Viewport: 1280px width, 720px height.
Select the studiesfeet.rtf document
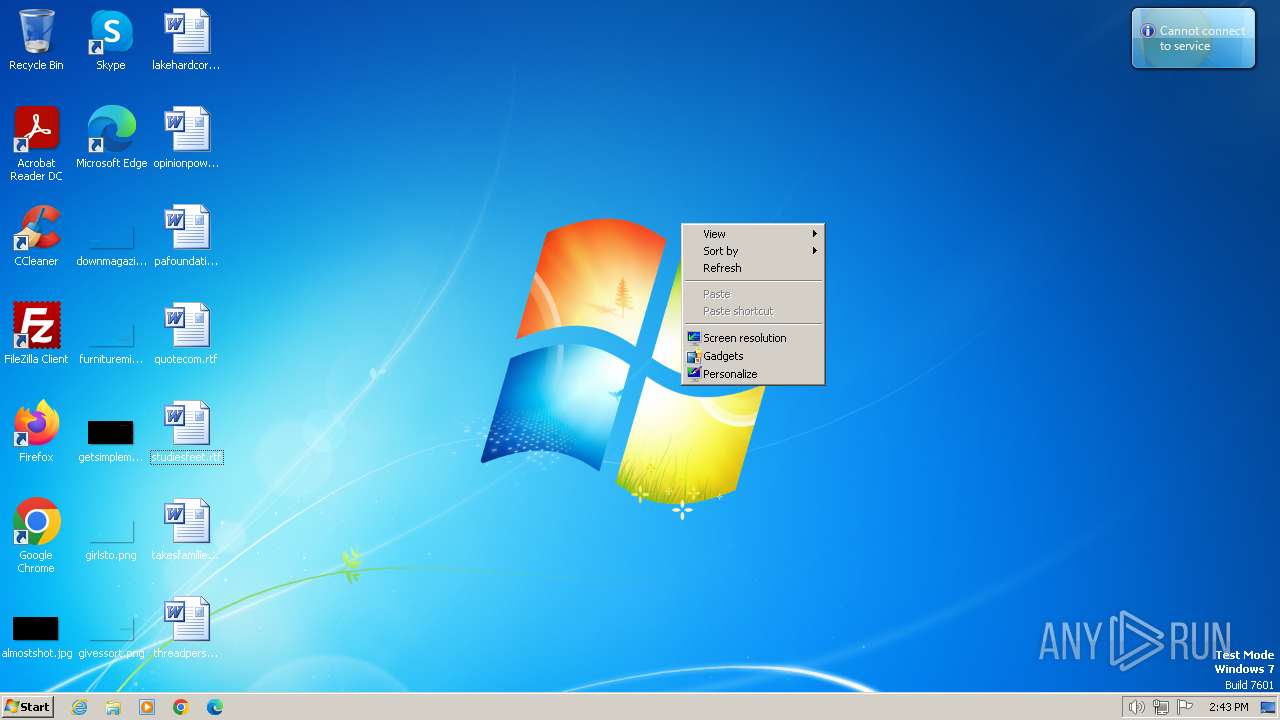click(186, 431)
